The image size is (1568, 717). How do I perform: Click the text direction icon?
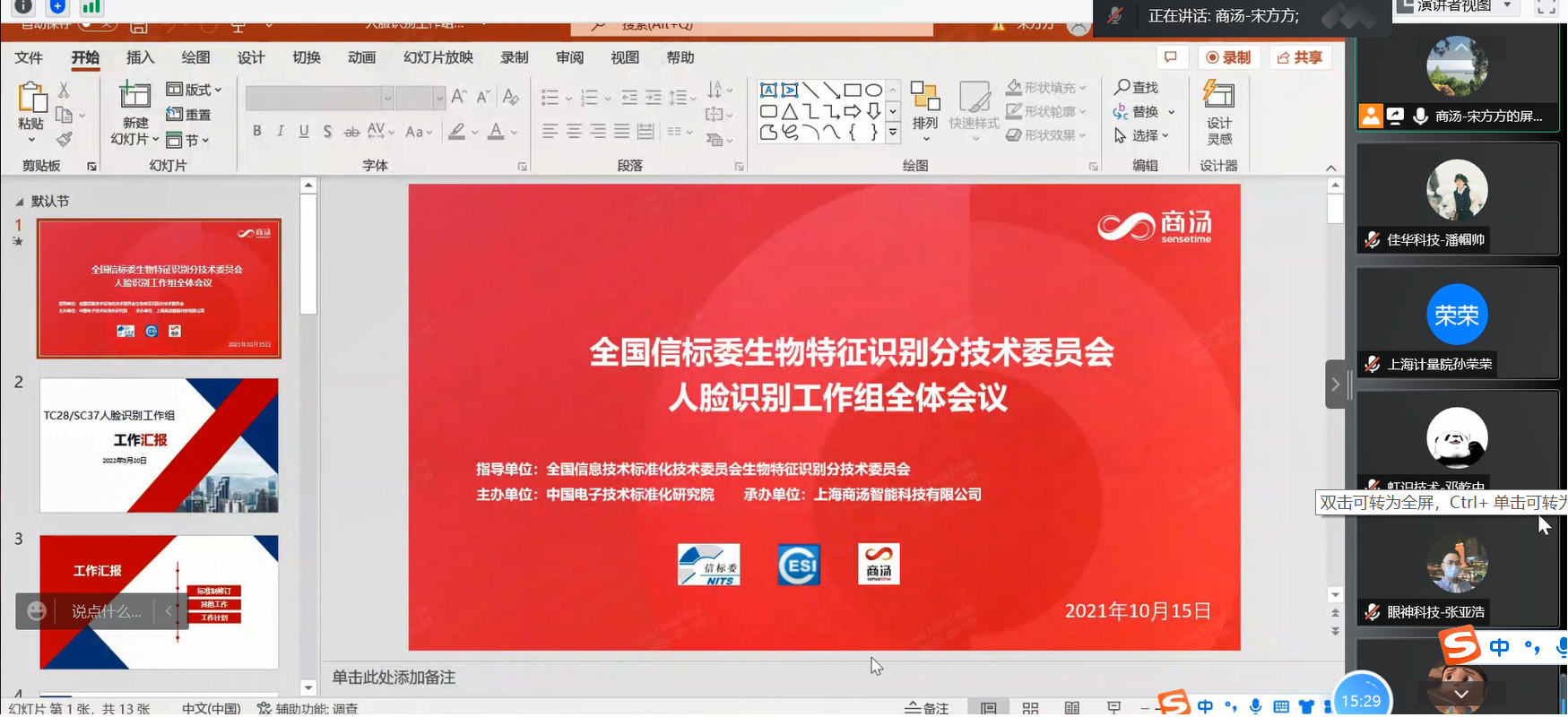click(x=715, y=90)
